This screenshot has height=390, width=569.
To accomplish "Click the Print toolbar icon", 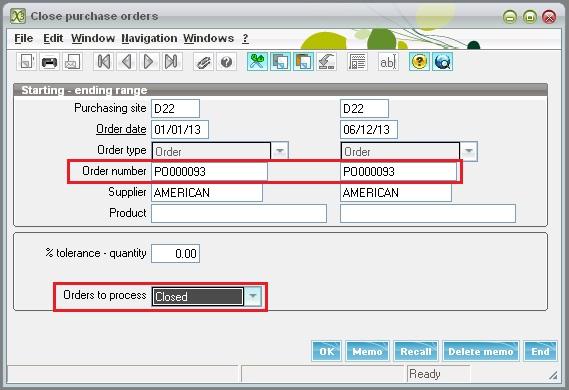I will click(49, 62).
